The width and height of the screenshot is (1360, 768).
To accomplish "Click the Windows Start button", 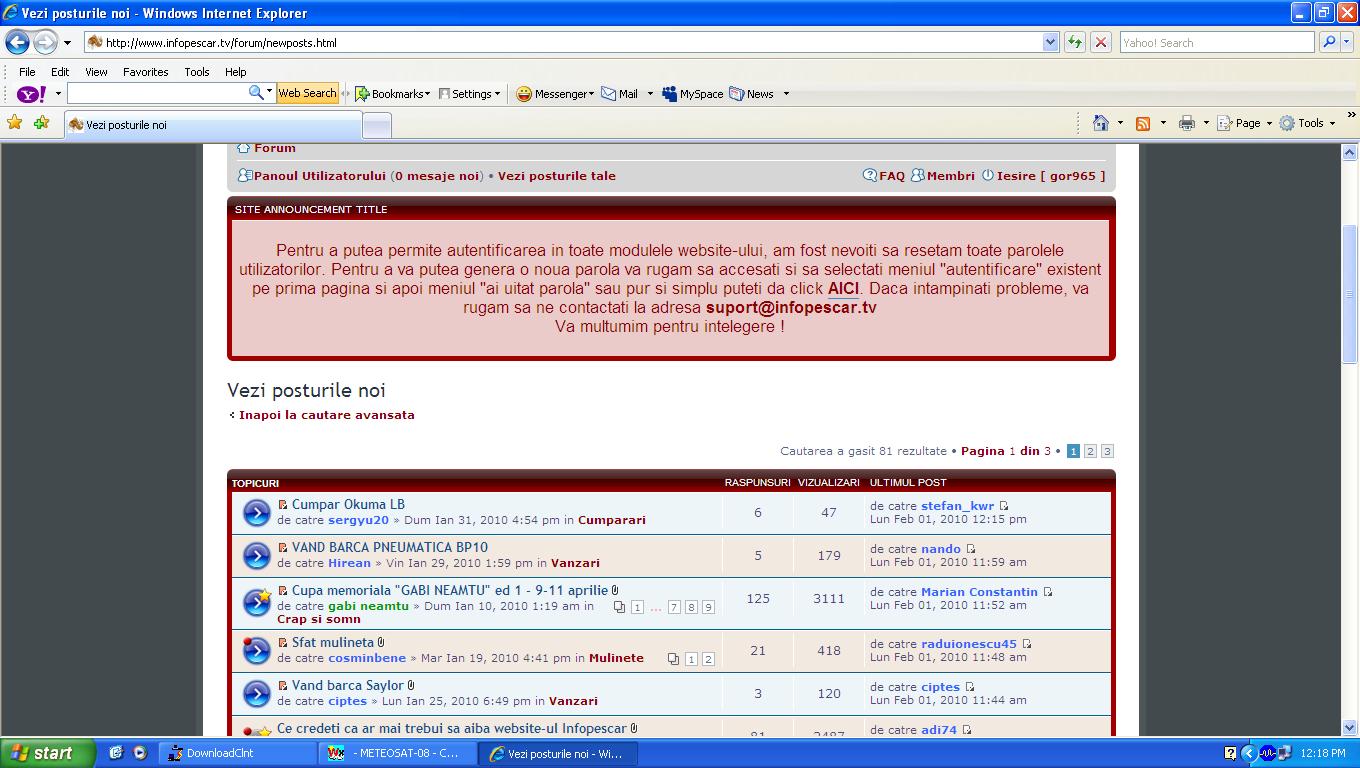I will 46,753.
